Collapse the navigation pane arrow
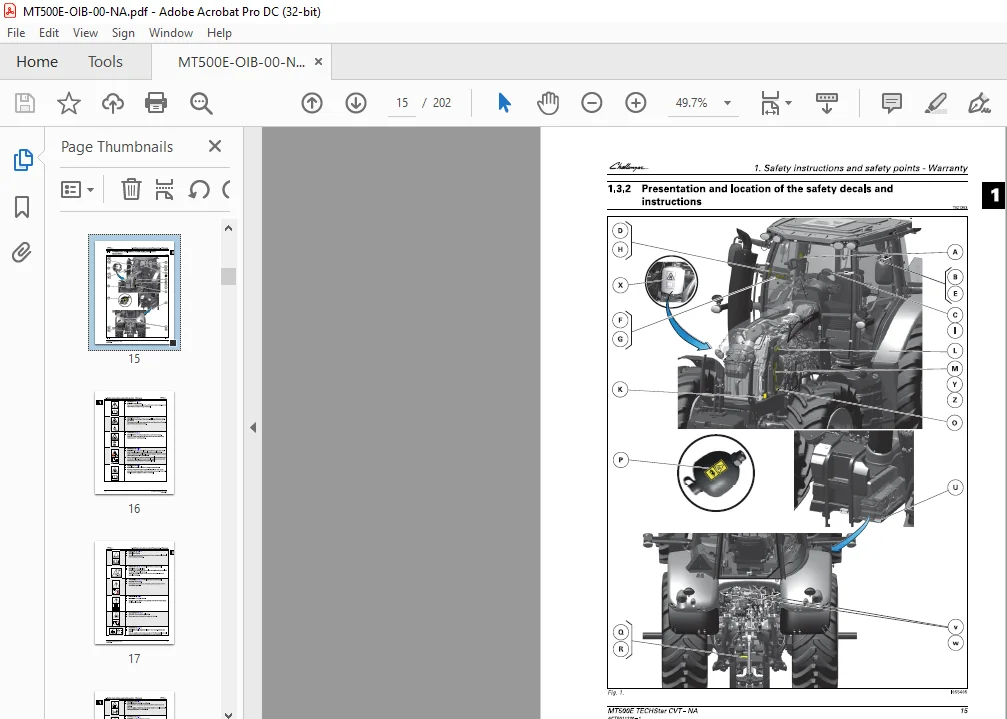 pos(253,428)
